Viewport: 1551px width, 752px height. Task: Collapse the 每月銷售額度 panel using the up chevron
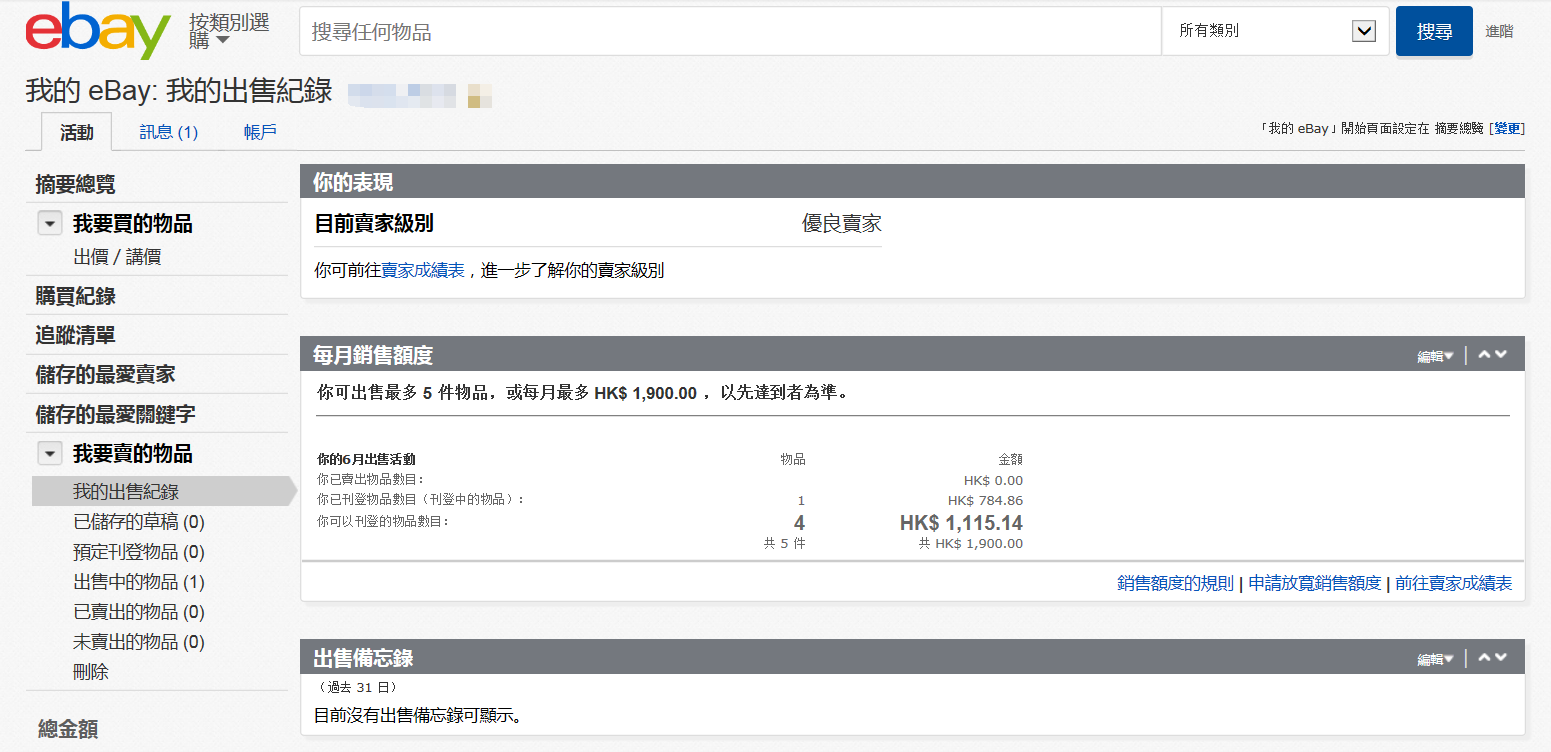pos(1484,354)
